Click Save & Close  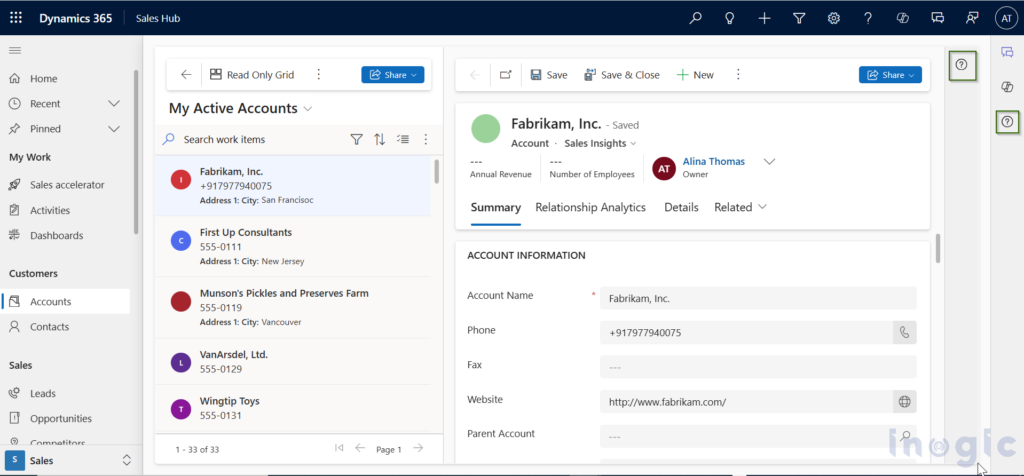[x=622, y=75]
